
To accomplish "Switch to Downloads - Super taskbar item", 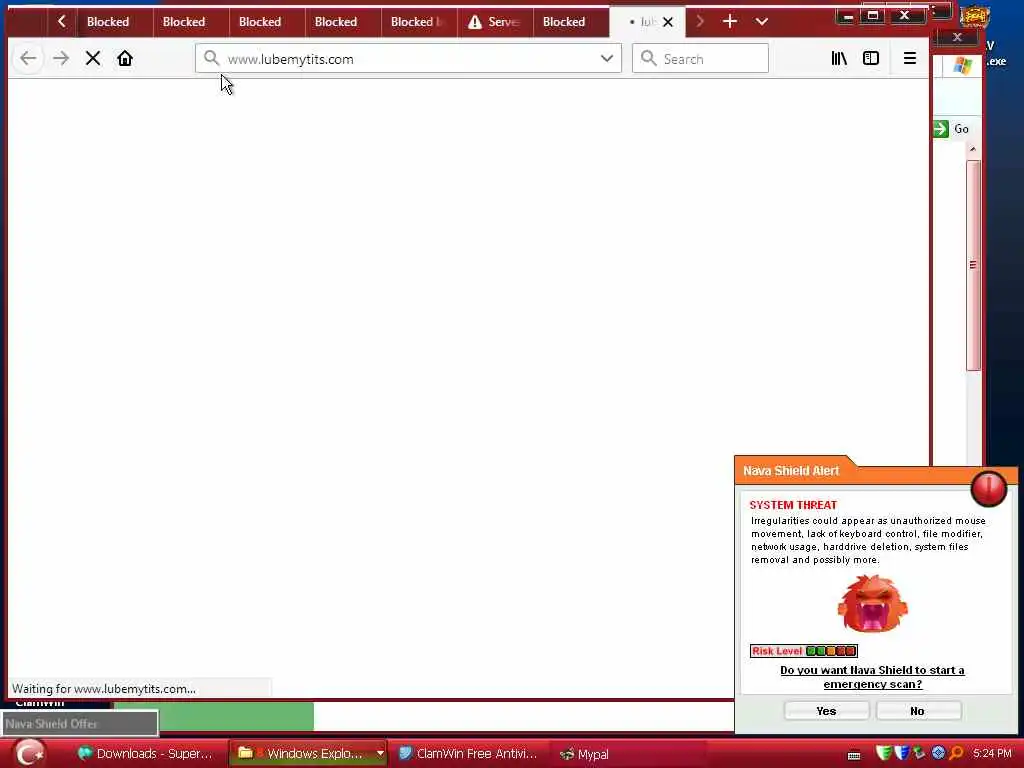I will tap(145, 754).
